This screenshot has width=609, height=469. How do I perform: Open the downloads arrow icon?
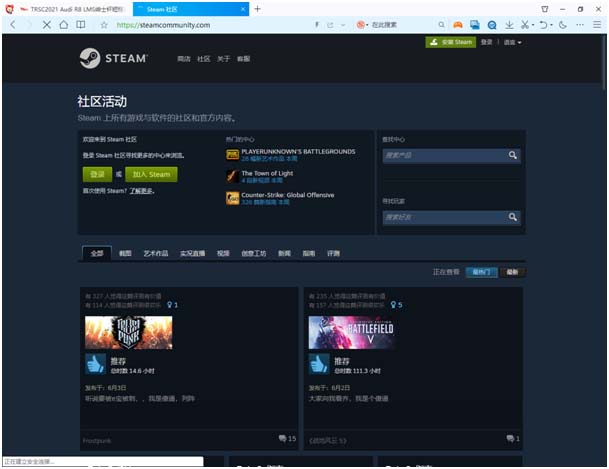point(509,25)
